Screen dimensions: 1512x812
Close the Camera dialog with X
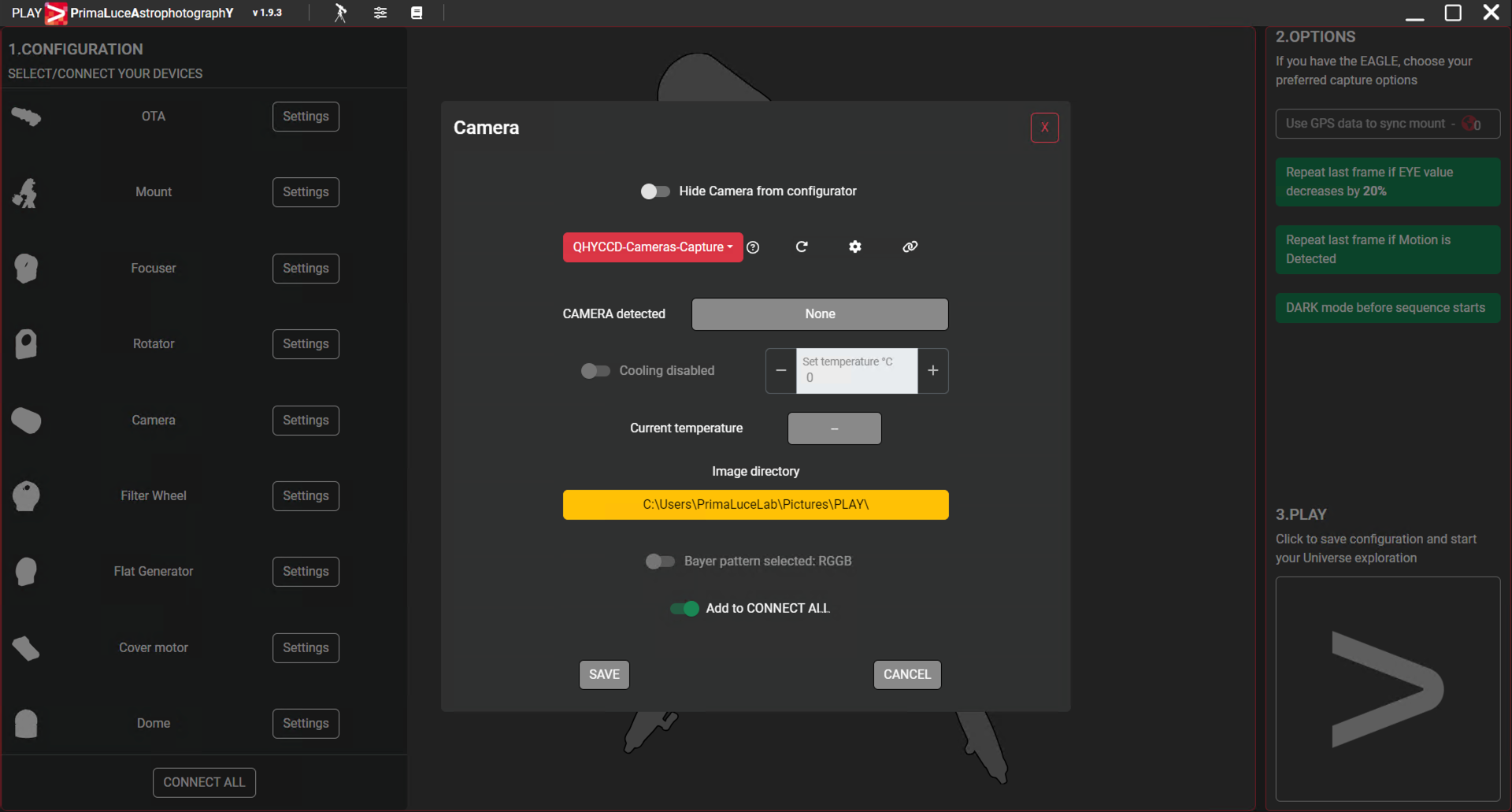(1045, 128)
